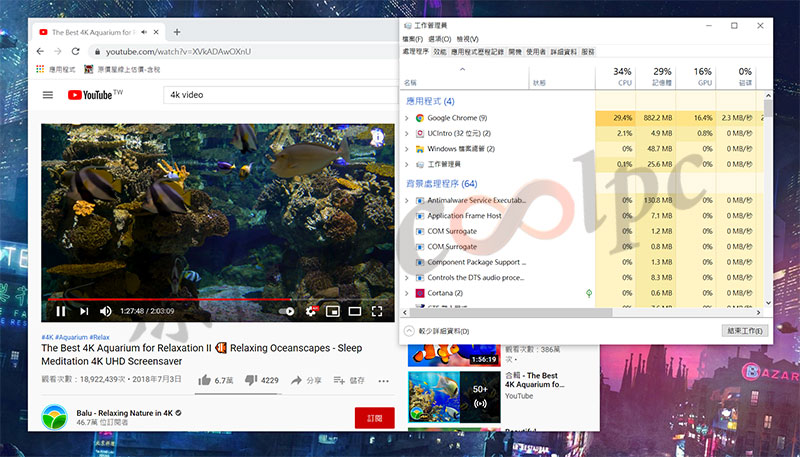Switch to the Details tab
800x457 pixels.
click(x=563, y=52)
